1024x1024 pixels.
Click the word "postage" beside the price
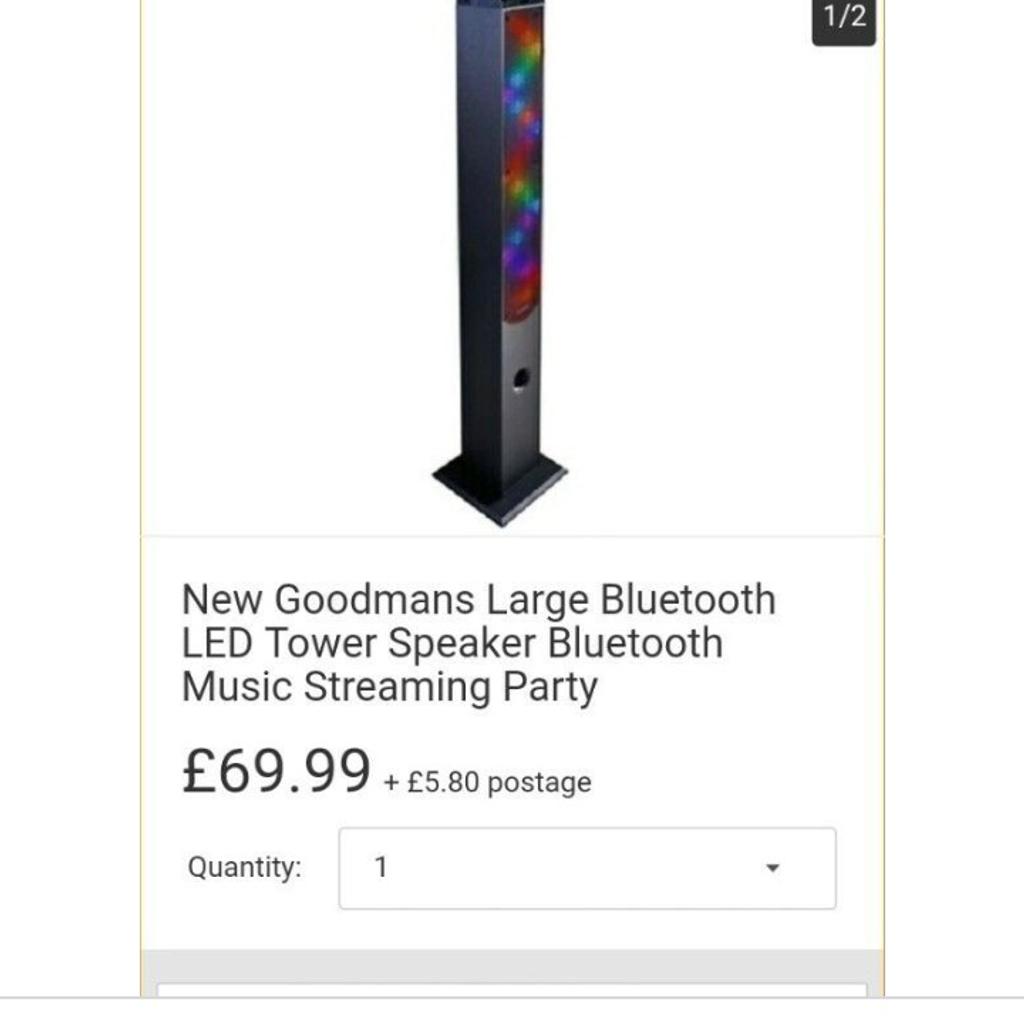(539, 783)
